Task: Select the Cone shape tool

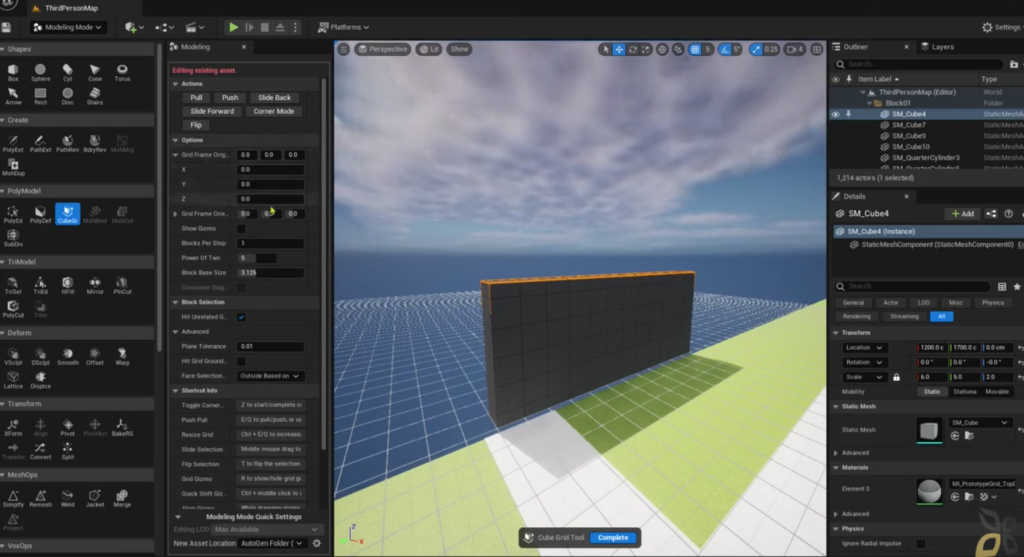Action: pos(95,72)
